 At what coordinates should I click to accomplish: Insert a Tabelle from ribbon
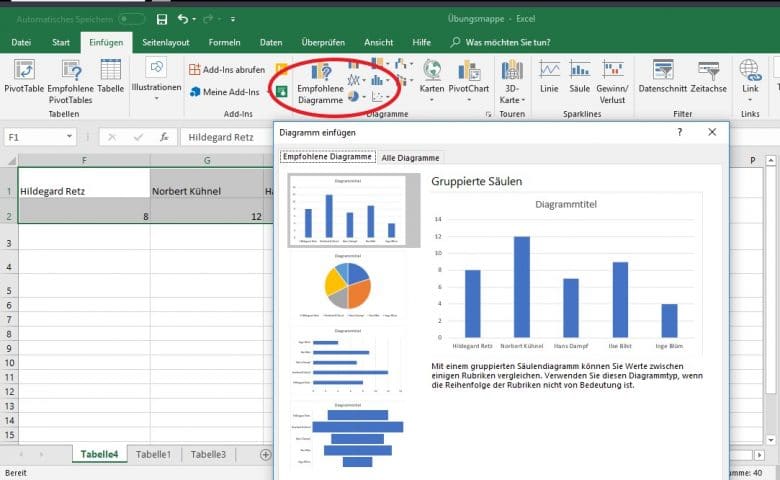[110, 76]
